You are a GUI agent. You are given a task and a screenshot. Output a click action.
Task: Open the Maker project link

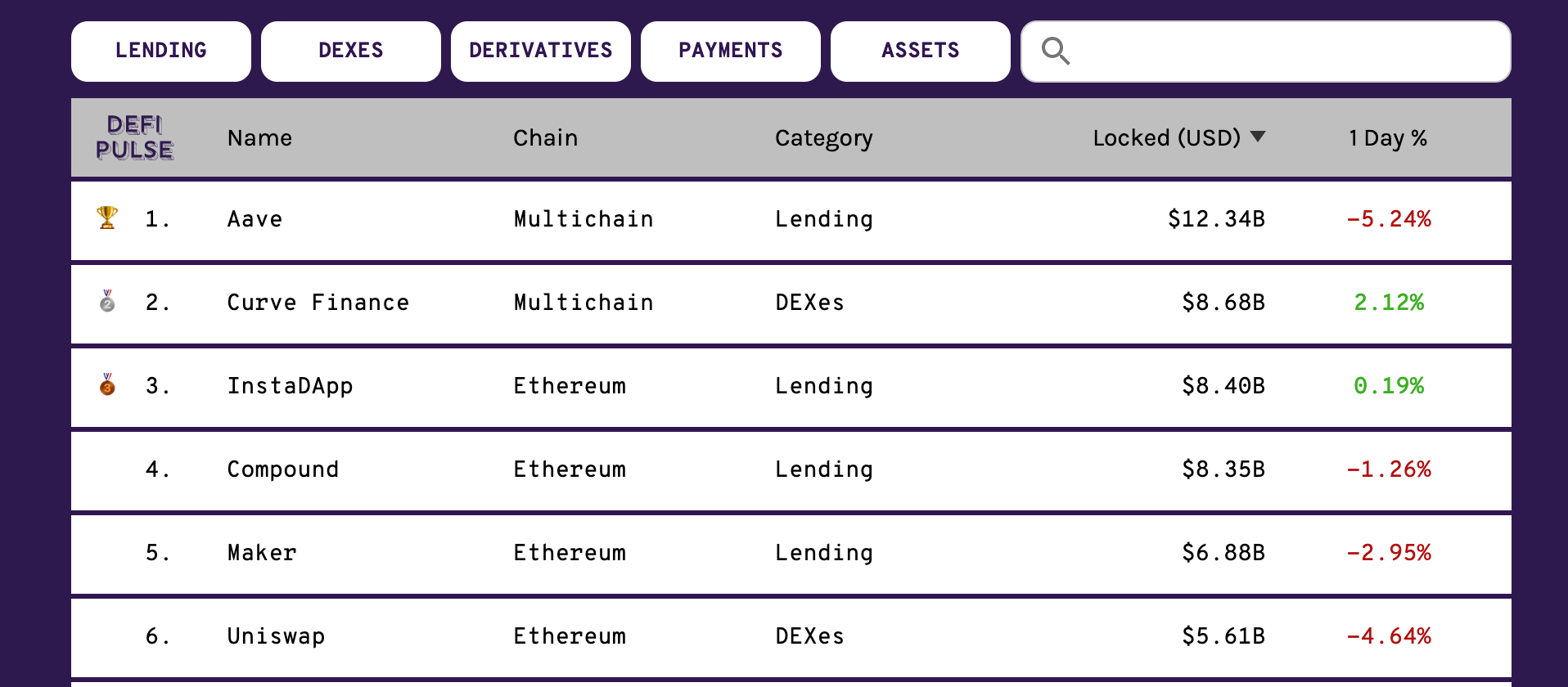[262, 553]
